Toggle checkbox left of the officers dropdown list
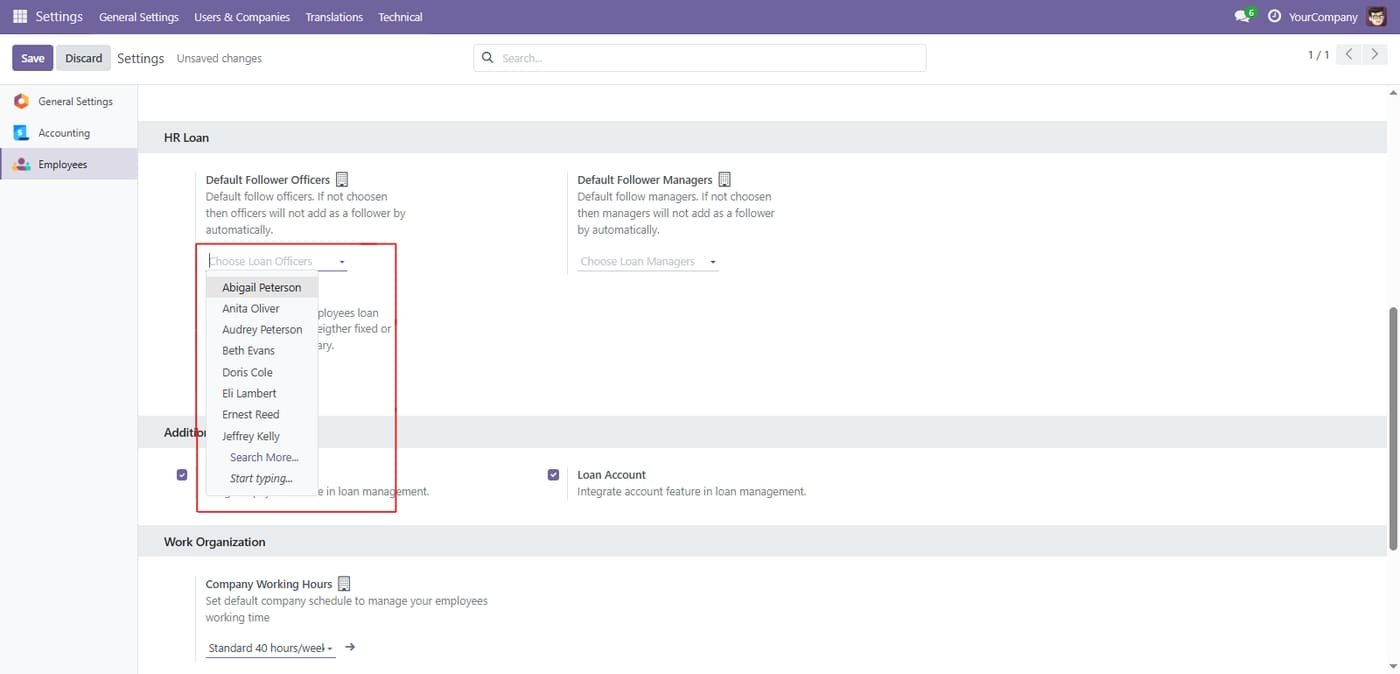This screenshot has width=1400, height=674. 181,475
